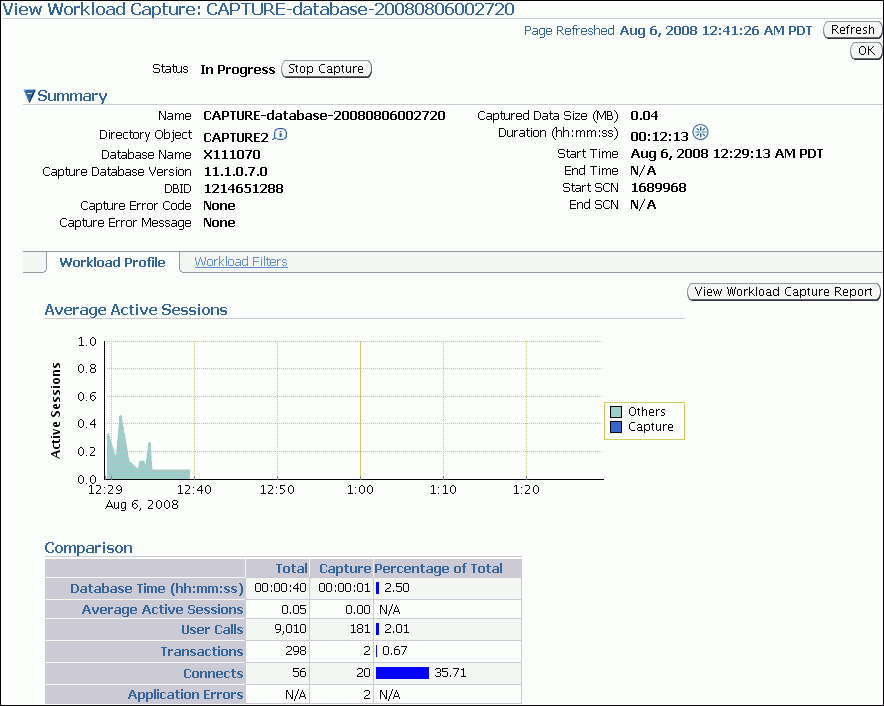Click the Captured Data Size value 0.04

[644, 116]
